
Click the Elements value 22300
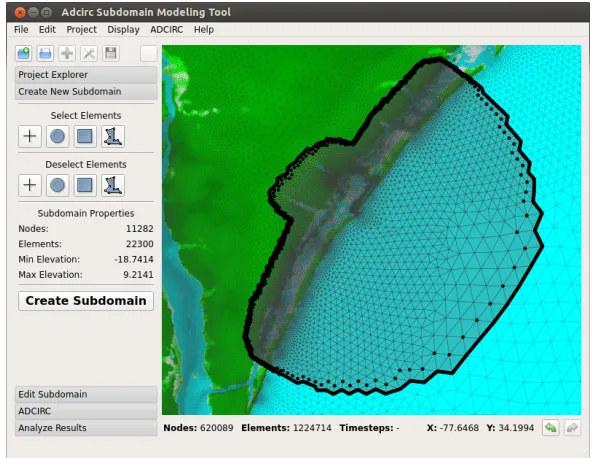139,244
